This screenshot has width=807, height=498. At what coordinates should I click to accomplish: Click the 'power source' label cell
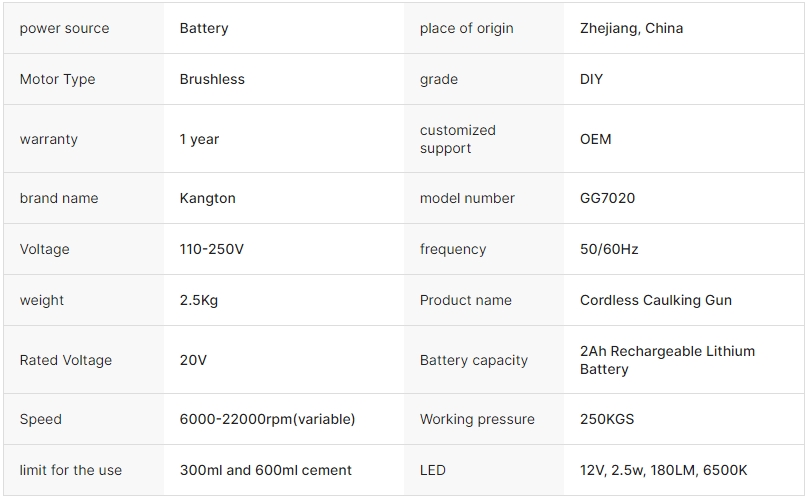click(64, 28)
